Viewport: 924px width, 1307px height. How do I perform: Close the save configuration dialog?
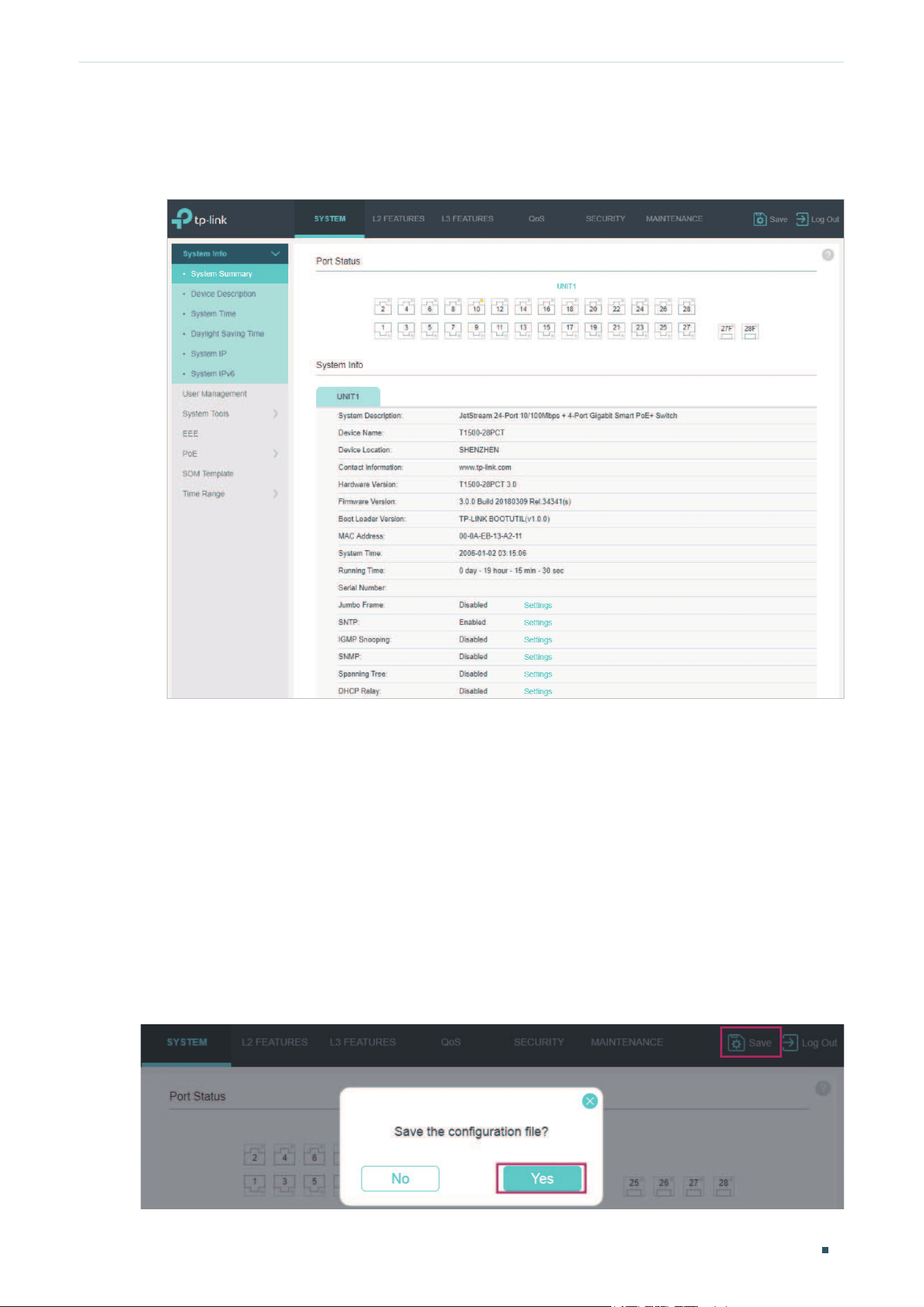tap(590, 1101)
